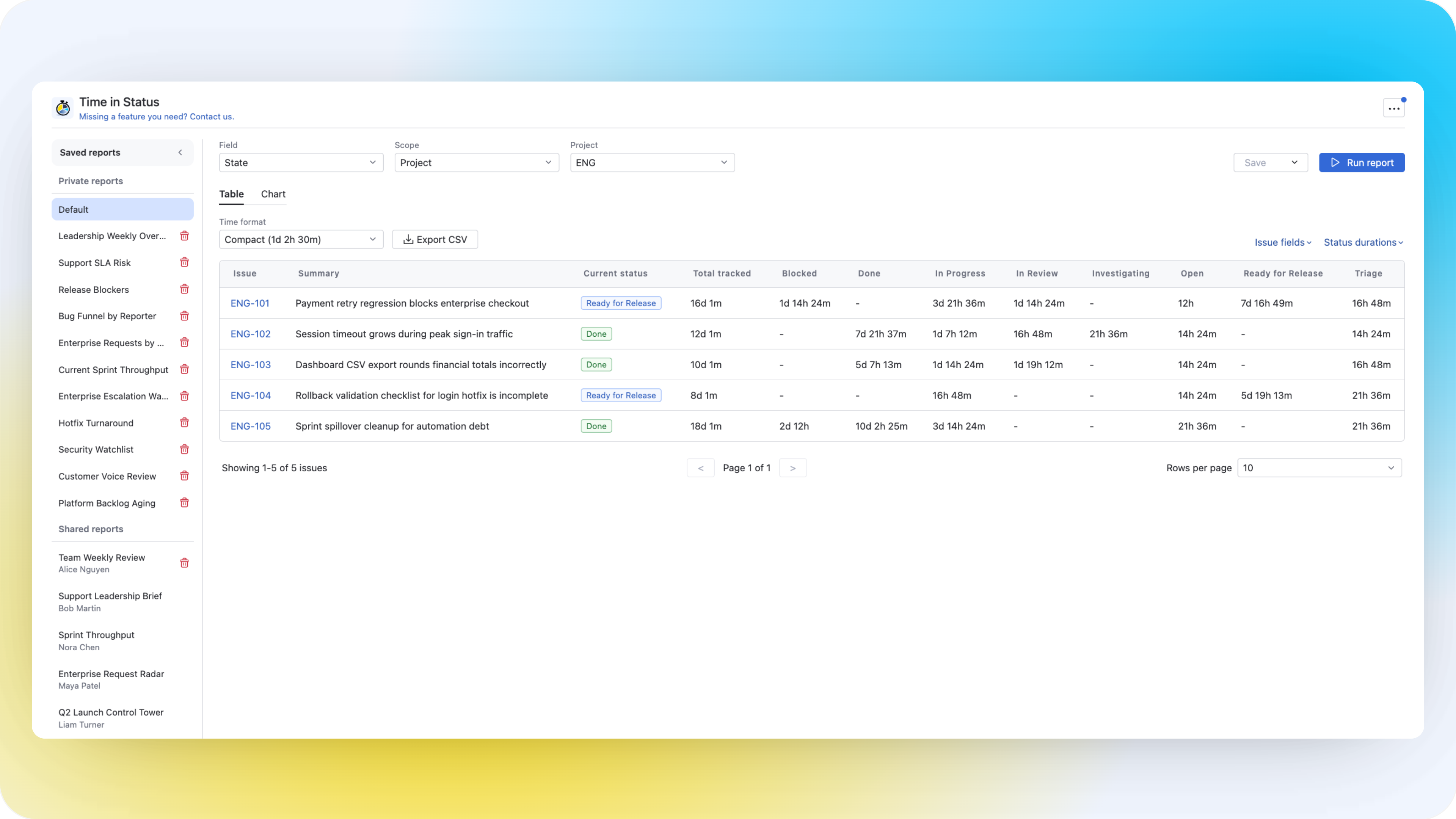Open the Field dropdown showing State
This screenshot has height=819, width=1456.
301,162
